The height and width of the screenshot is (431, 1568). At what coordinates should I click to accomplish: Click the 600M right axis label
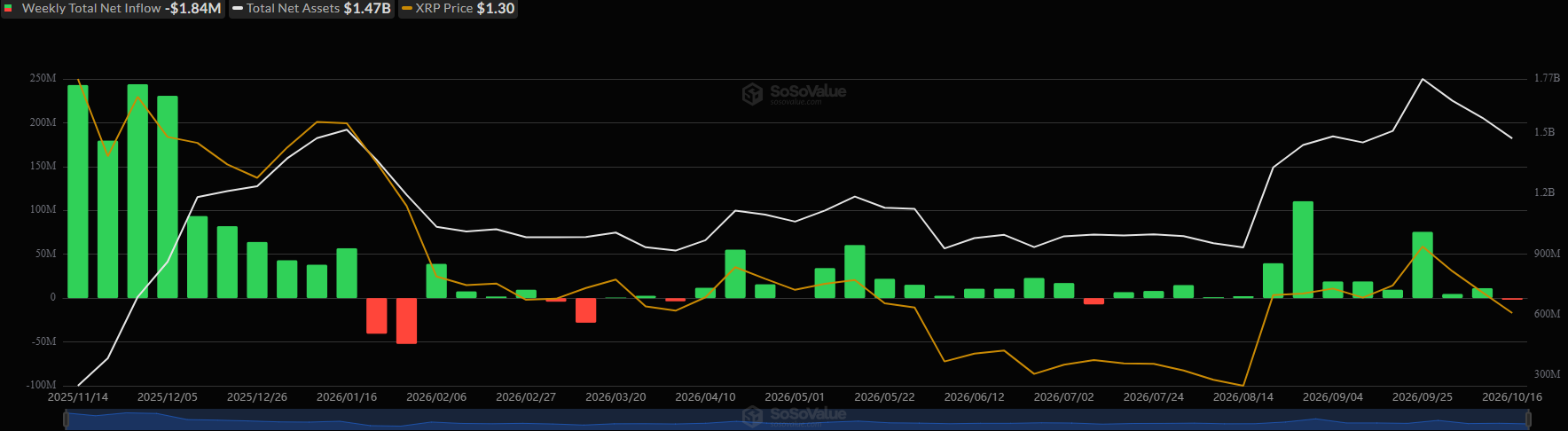pos(1548,314)
